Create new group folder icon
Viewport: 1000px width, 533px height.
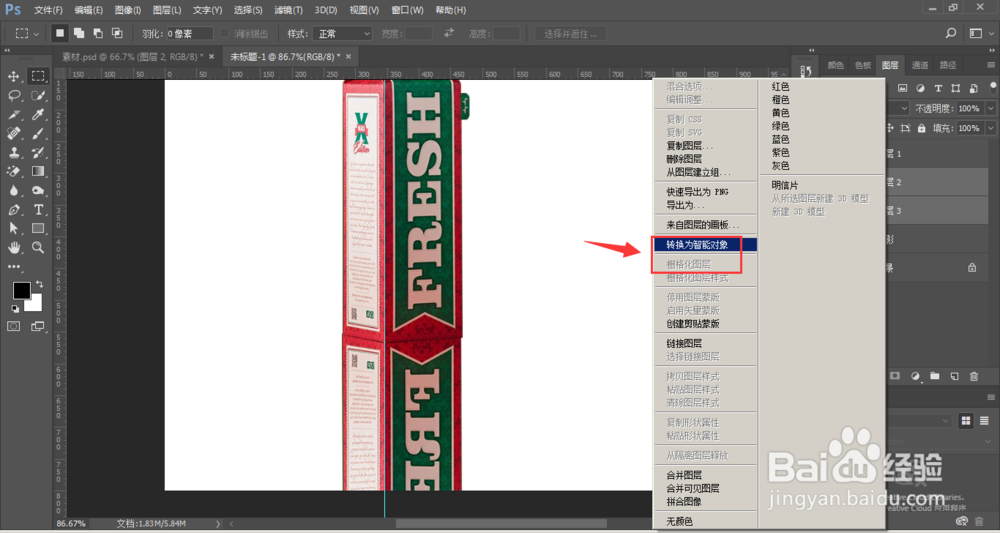[935, 376]
